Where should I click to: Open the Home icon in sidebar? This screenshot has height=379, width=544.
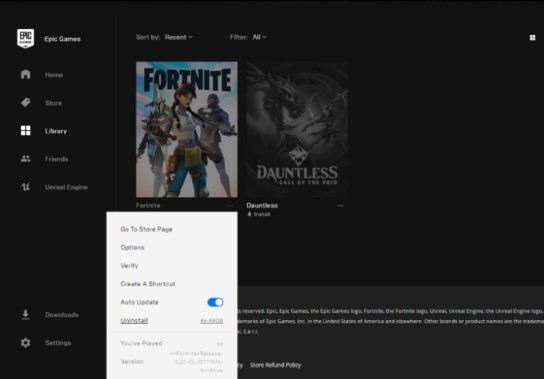coord(25,74)
